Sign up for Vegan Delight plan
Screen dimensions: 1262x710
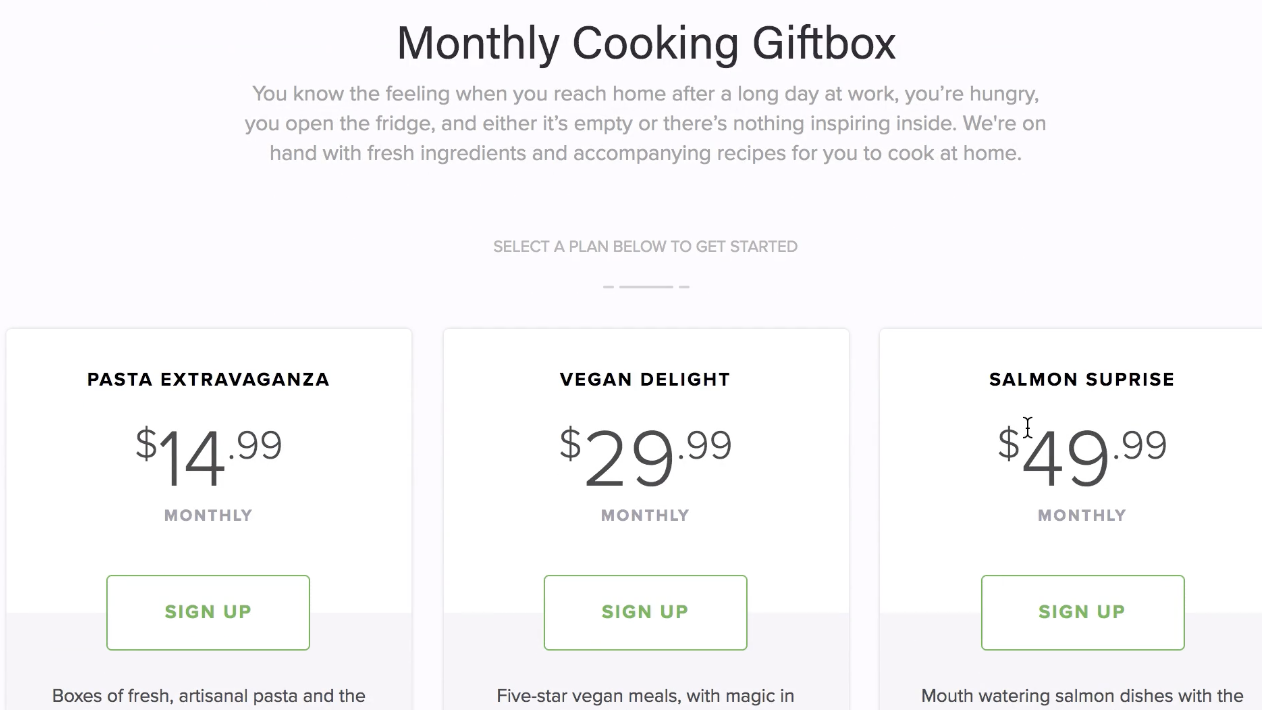pyautogui.click(x=645, y=612)
